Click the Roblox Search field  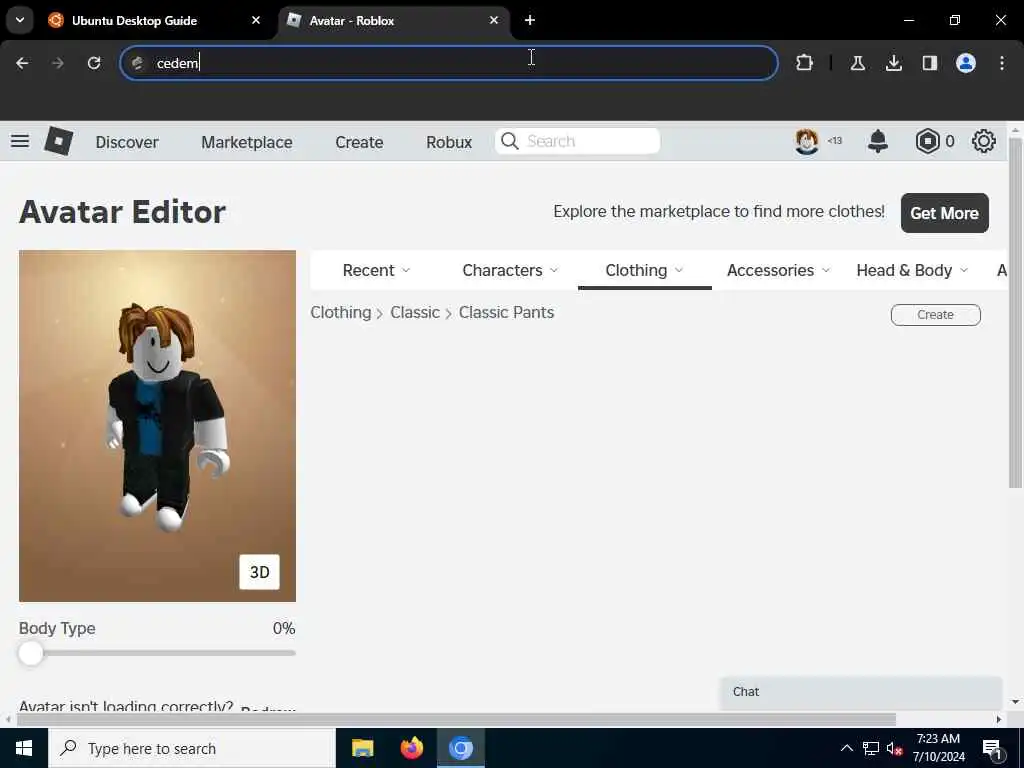coord(577,141)
